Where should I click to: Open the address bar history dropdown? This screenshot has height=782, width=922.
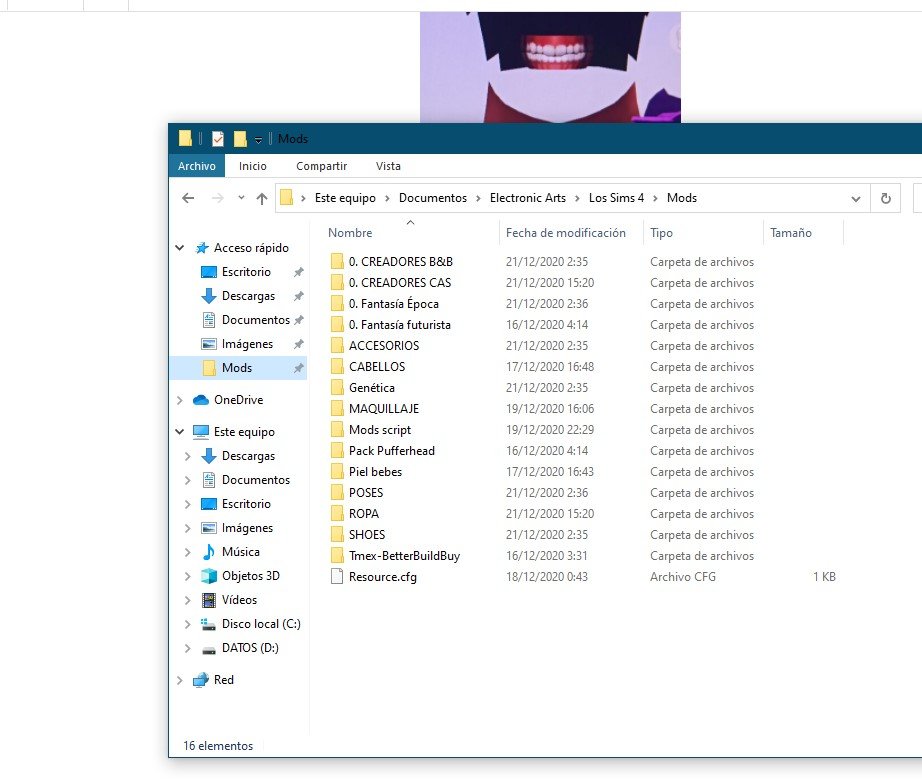855,198
